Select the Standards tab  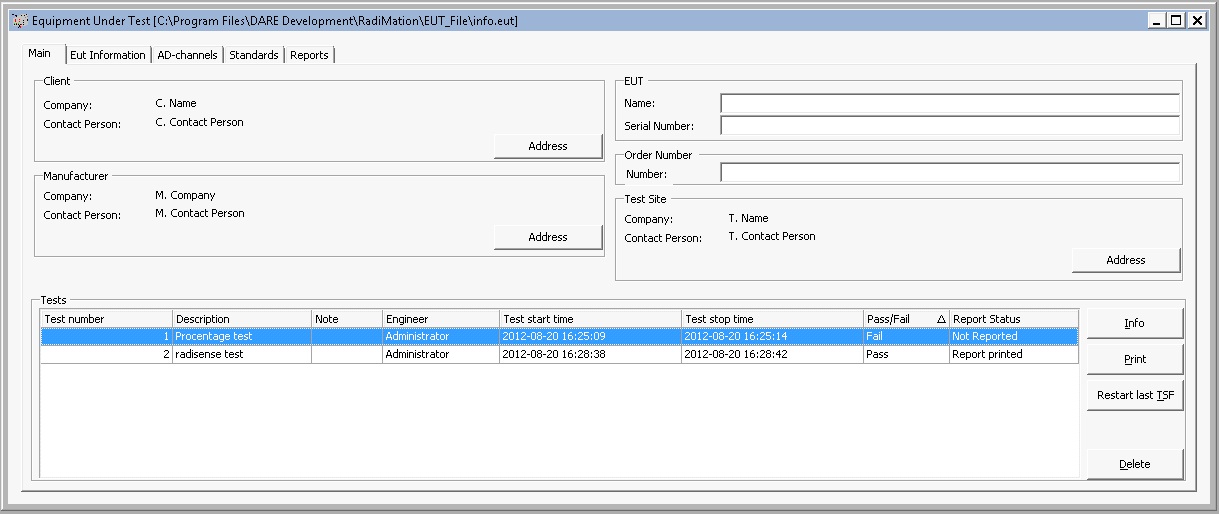tap(254, 55)
